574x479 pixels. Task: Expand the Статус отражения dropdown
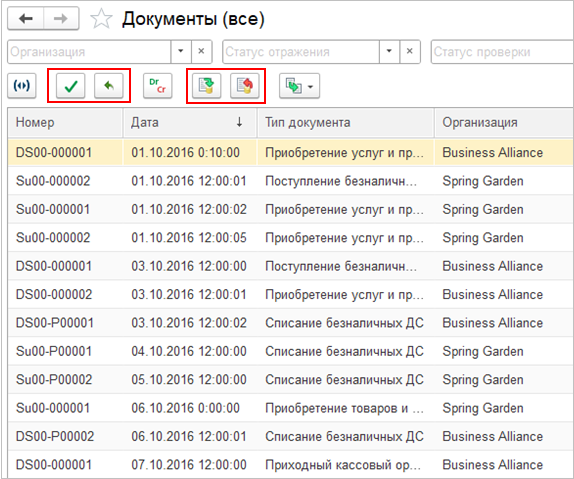coord(390,52)
